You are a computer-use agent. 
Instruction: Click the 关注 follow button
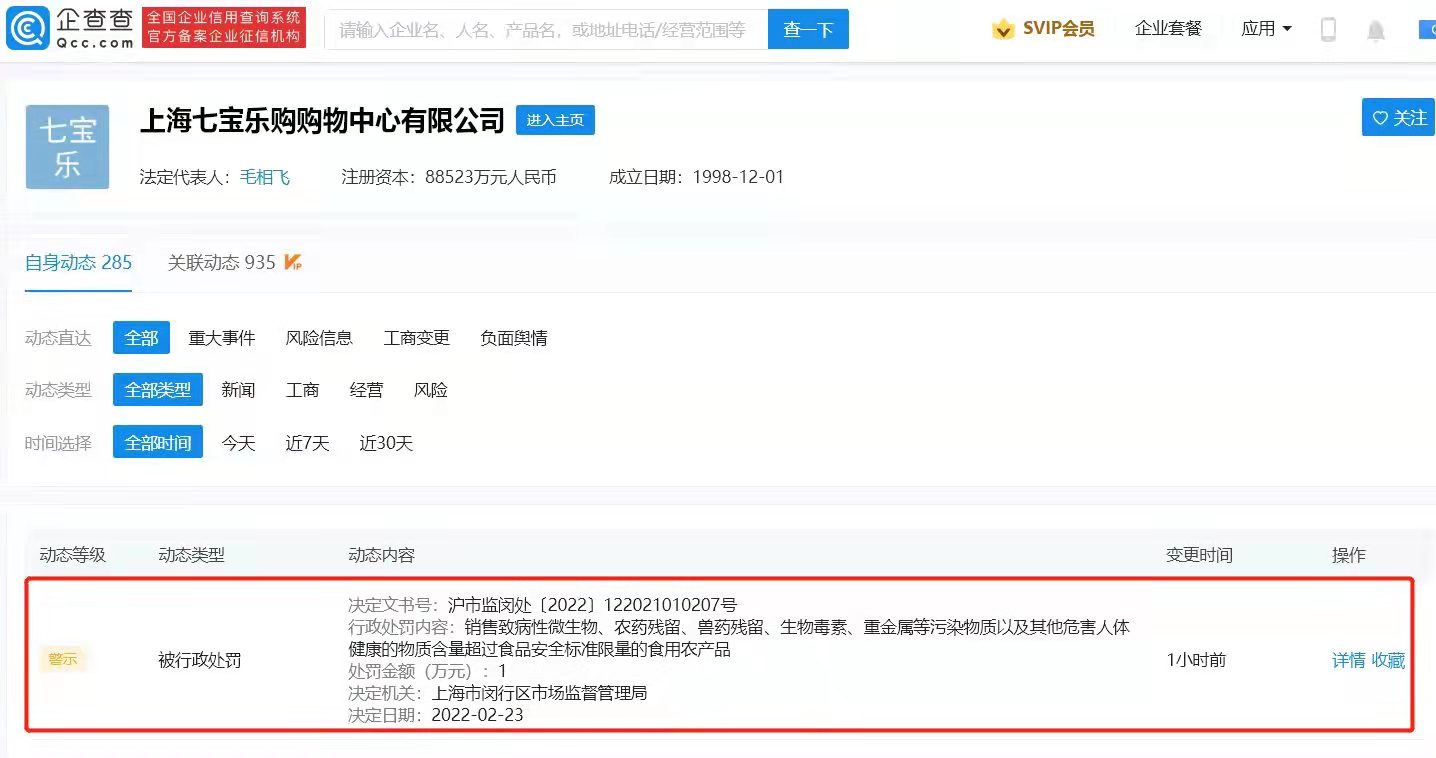[x=1399, y=118]
